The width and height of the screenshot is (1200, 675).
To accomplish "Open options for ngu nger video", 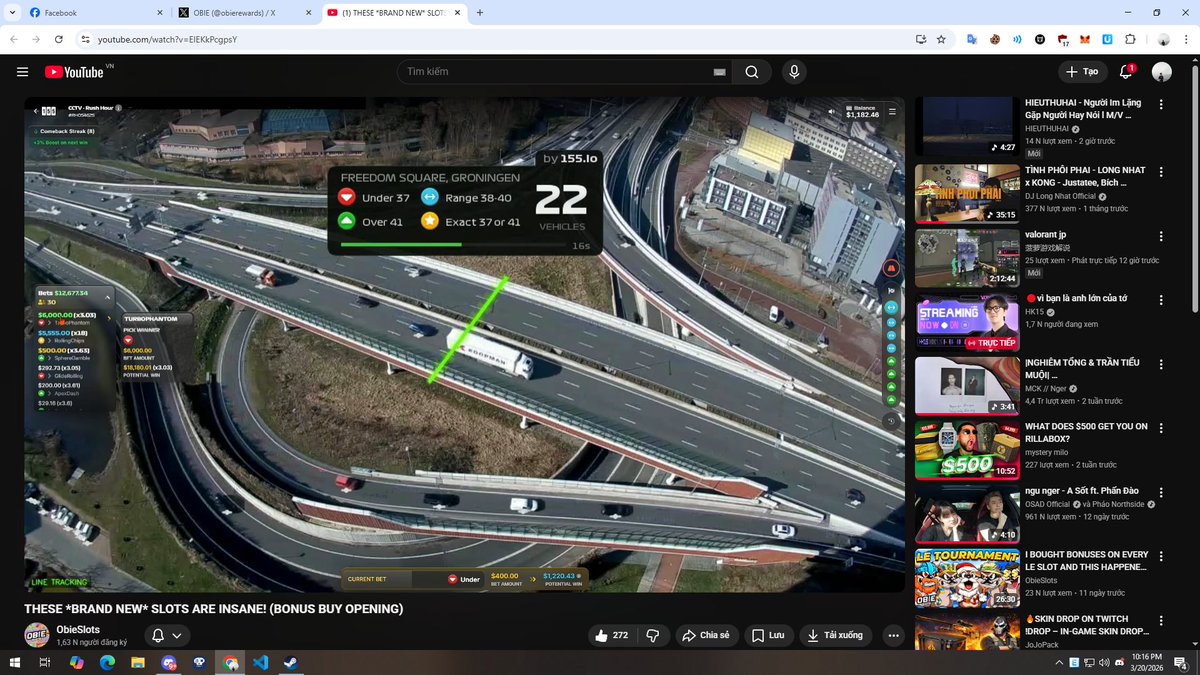I will [1161, 492].
